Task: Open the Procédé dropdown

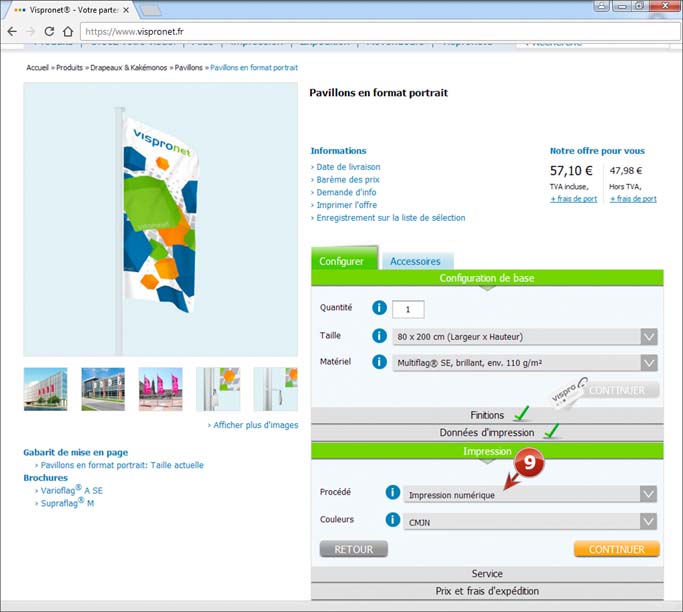Action: (530, 494)
